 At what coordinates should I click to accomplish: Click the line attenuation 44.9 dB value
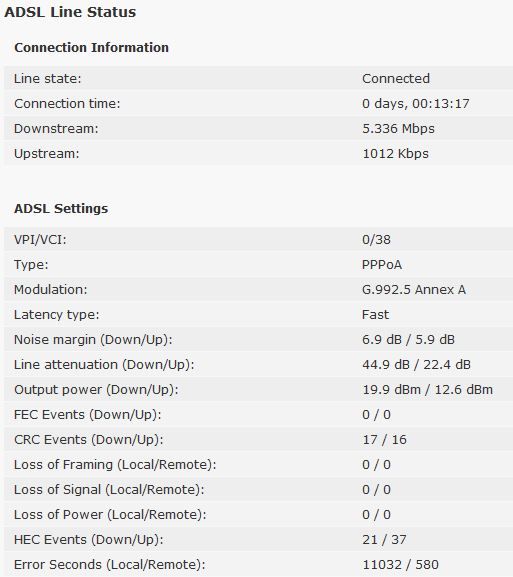(386, 365)
